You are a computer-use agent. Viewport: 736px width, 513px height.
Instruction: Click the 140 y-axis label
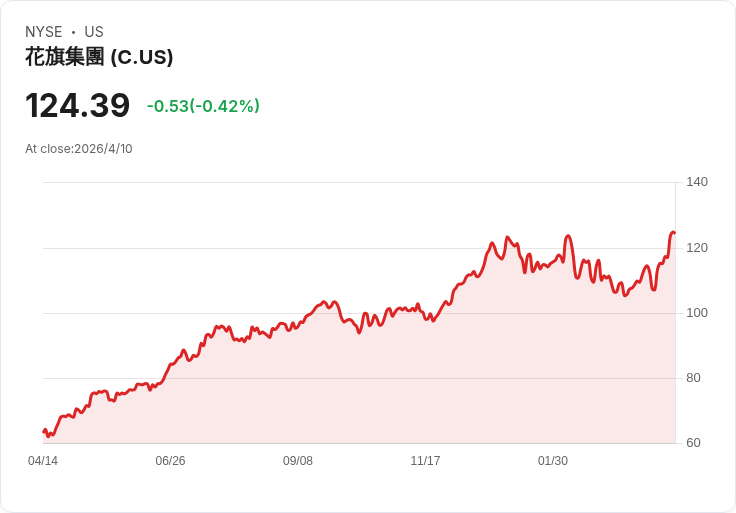697,182
